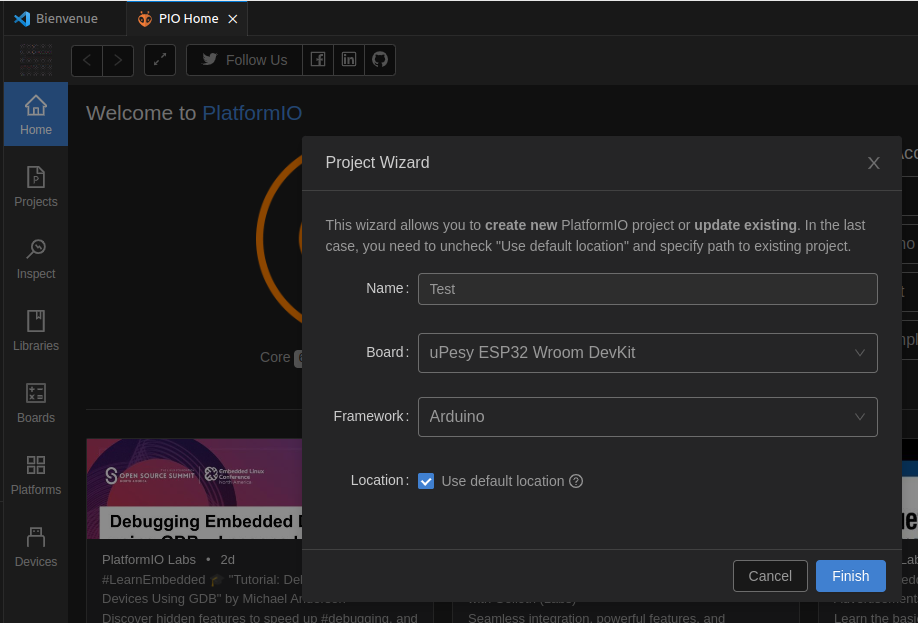Open the Home section in sidebar
The height and width of the screenshot is (623, 918).
(36, 114)
